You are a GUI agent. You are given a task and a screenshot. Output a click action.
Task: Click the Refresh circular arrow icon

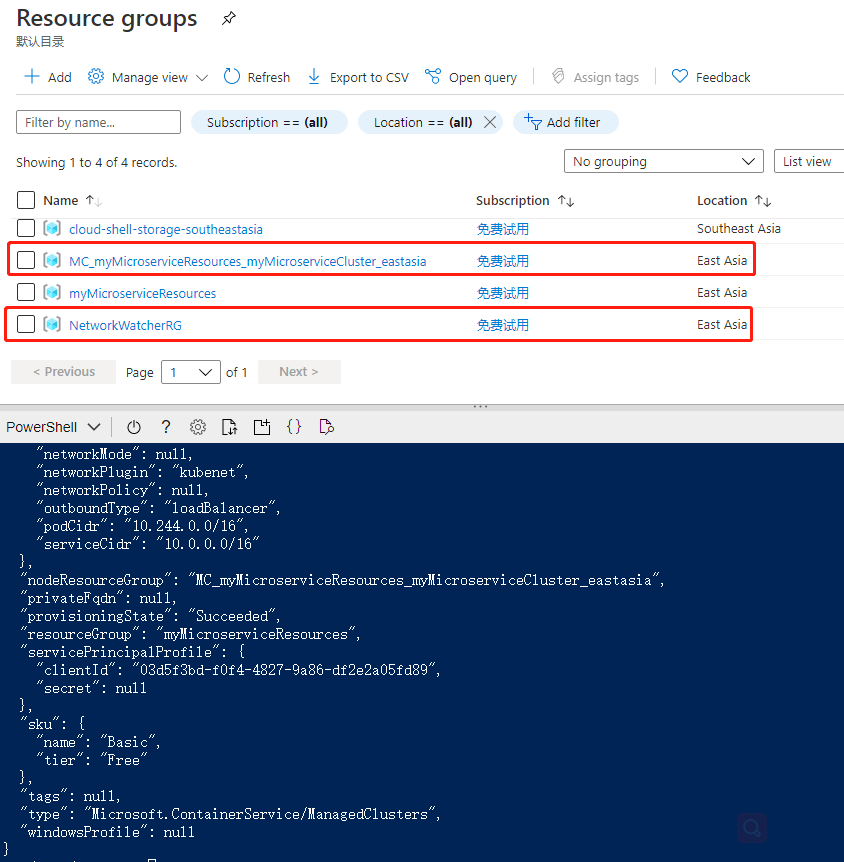click(x=231, y=76)
